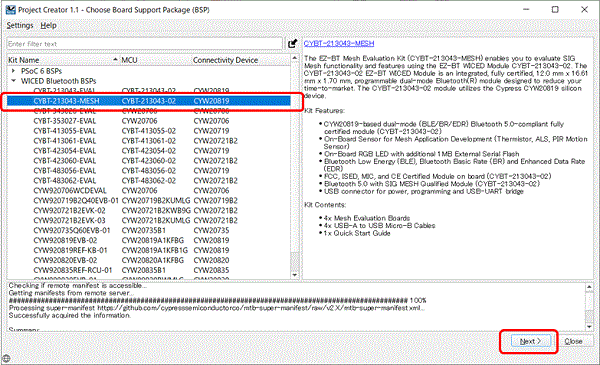Select the CYBT-353027-EVAL kit
Image resolution: width=600 pixels, height=365 pixels.
coord(65,121)
